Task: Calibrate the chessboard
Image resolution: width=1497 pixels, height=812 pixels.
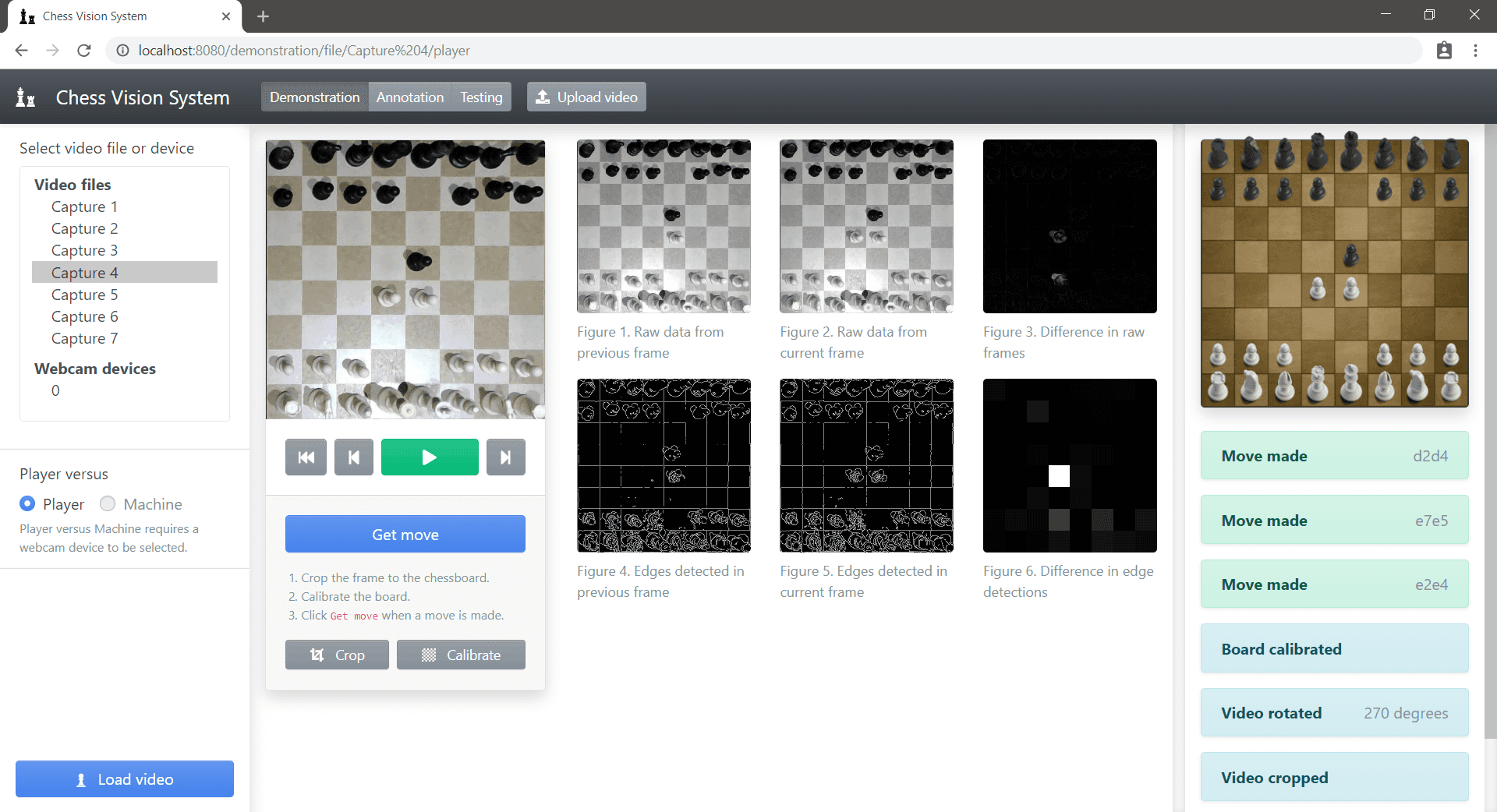Action: click(x=461, y=655)
